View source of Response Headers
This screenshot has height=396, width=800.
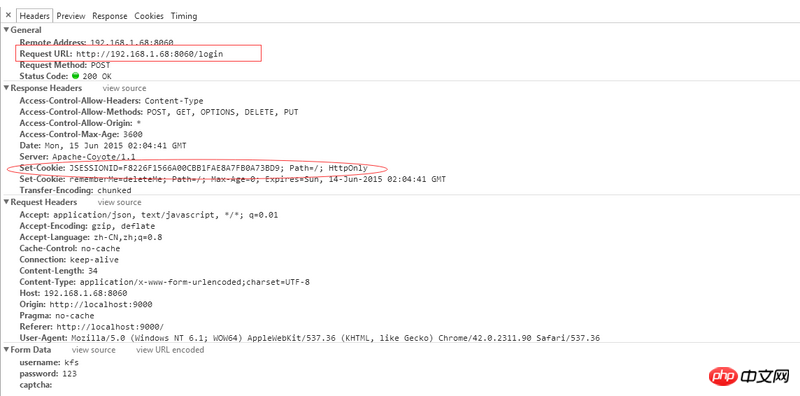click(124, 88)
